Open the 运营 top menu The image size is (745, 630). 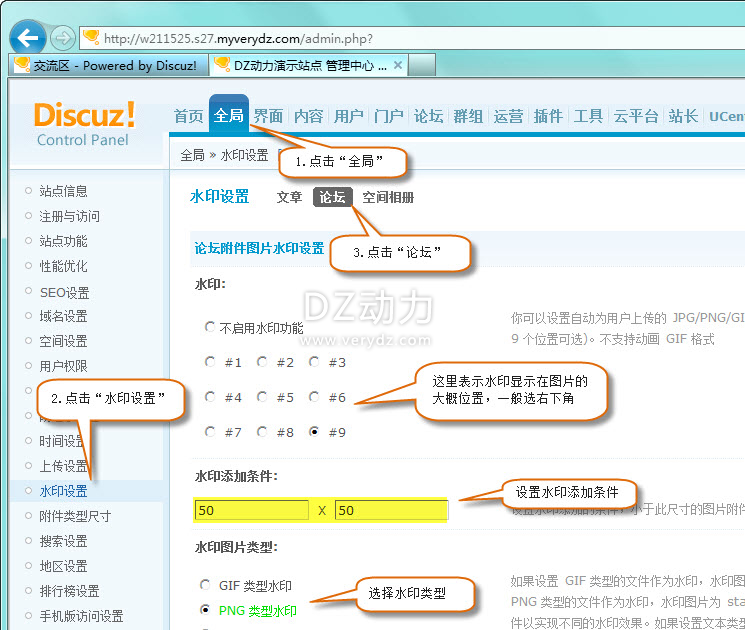508,116
